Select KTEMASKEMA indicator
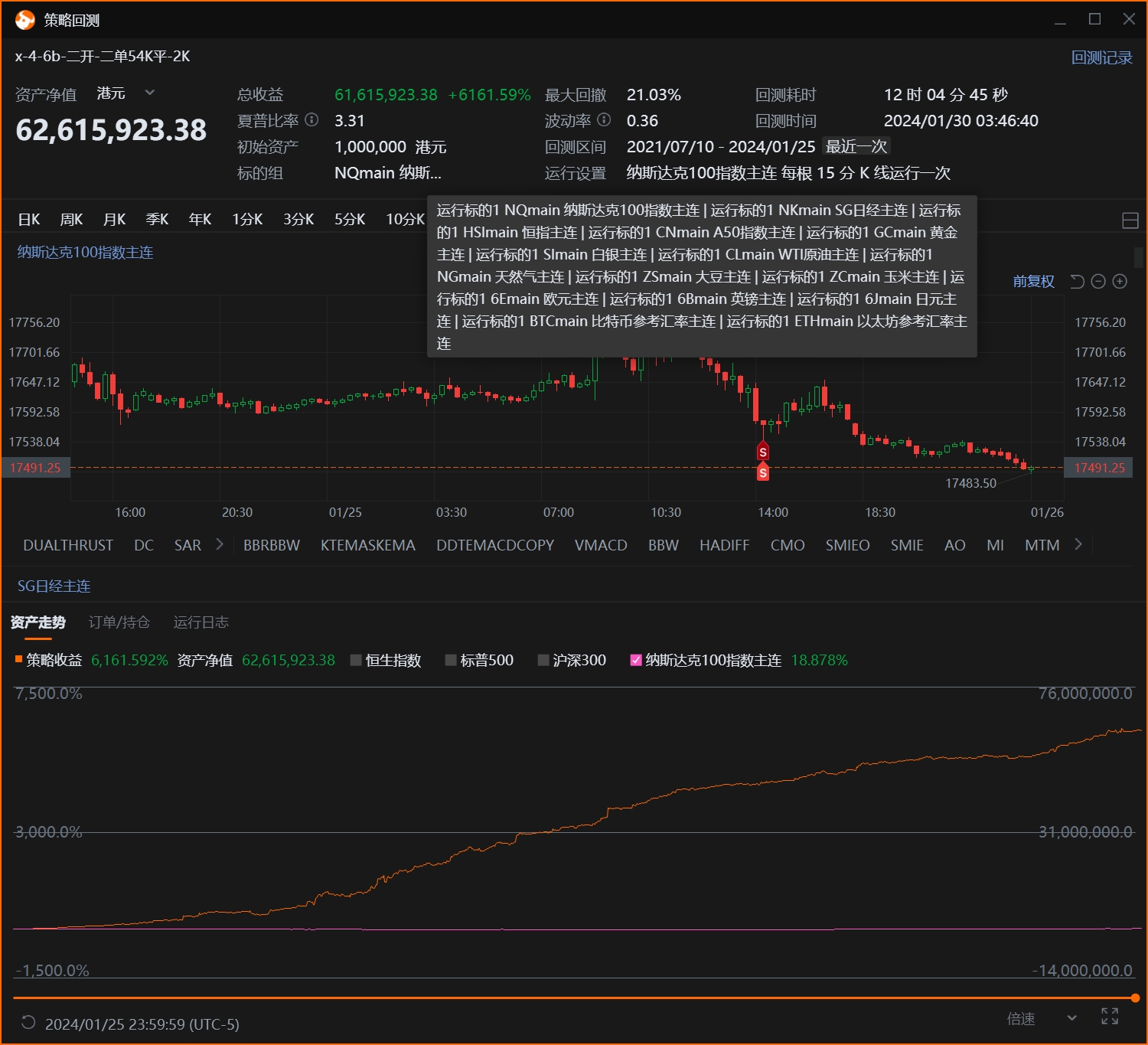 368,545
